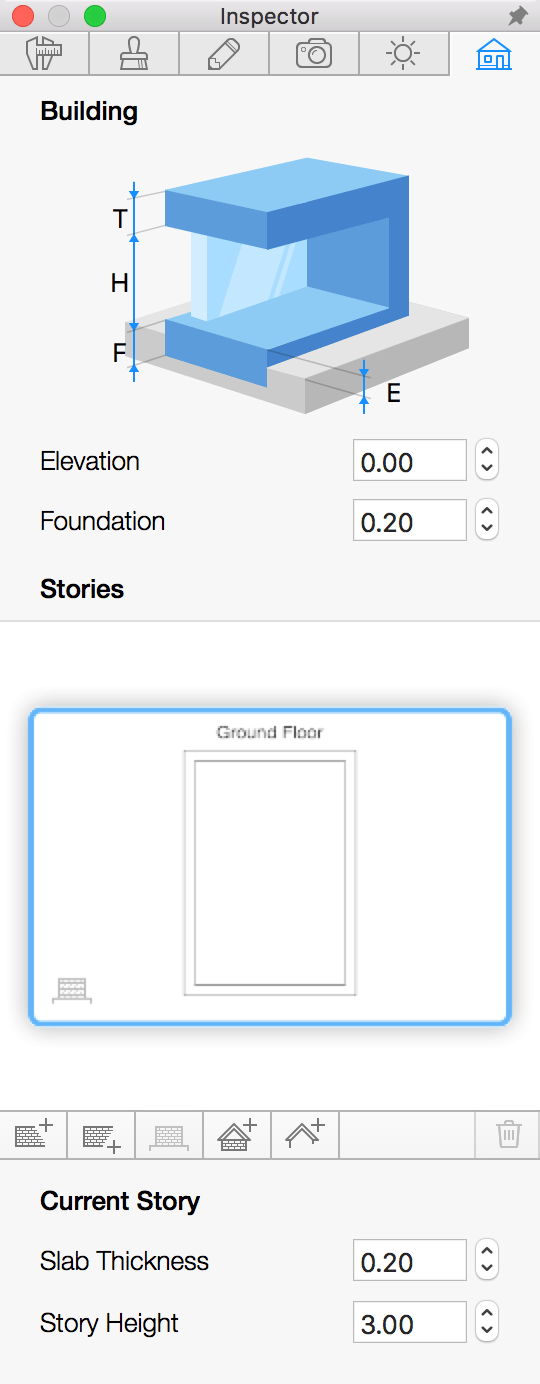Click the Story Height value field
This screenshot has width=540, height=1384.
[x=410, y=1323]
